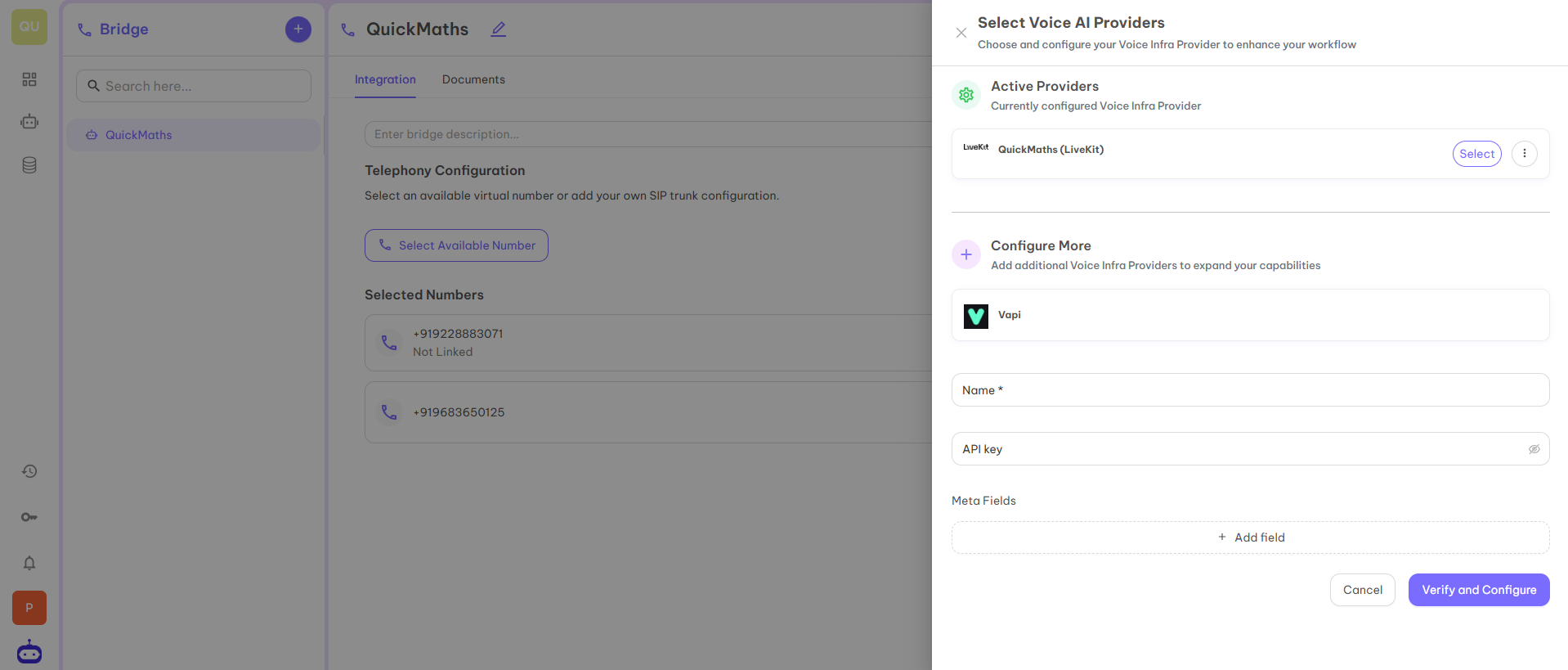
Task: Open three-dot menu for QuickMaths (LiveKit)
Action: click(1524, 154)
